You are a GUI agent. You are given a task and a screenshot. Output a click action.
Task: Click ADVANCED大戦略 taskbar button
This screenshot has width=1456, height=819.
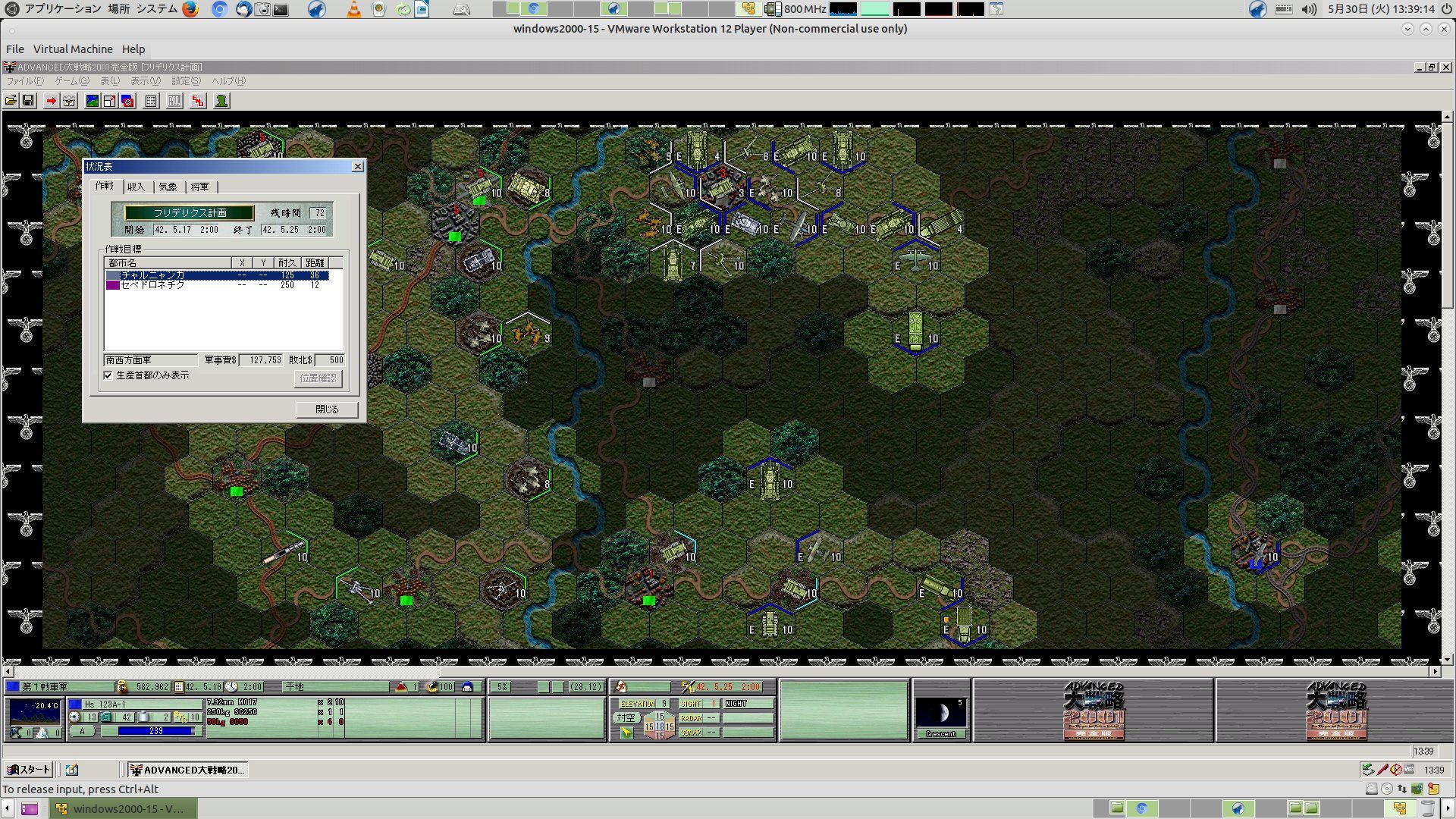[x=188, y=770]
